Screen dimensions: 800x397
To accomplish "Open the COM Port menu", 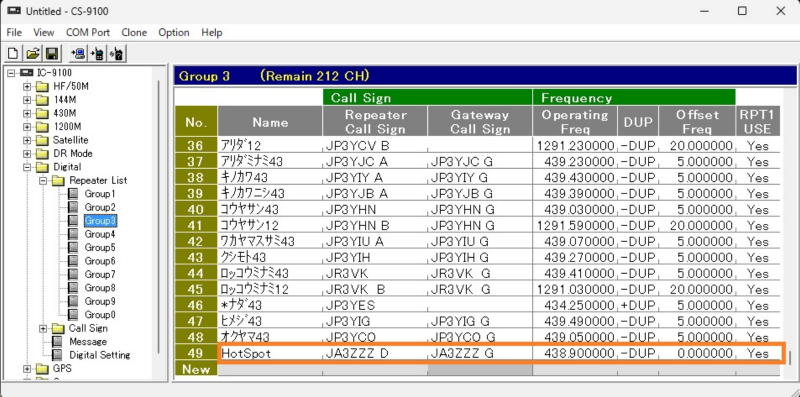I will click(x=88, y=33).
